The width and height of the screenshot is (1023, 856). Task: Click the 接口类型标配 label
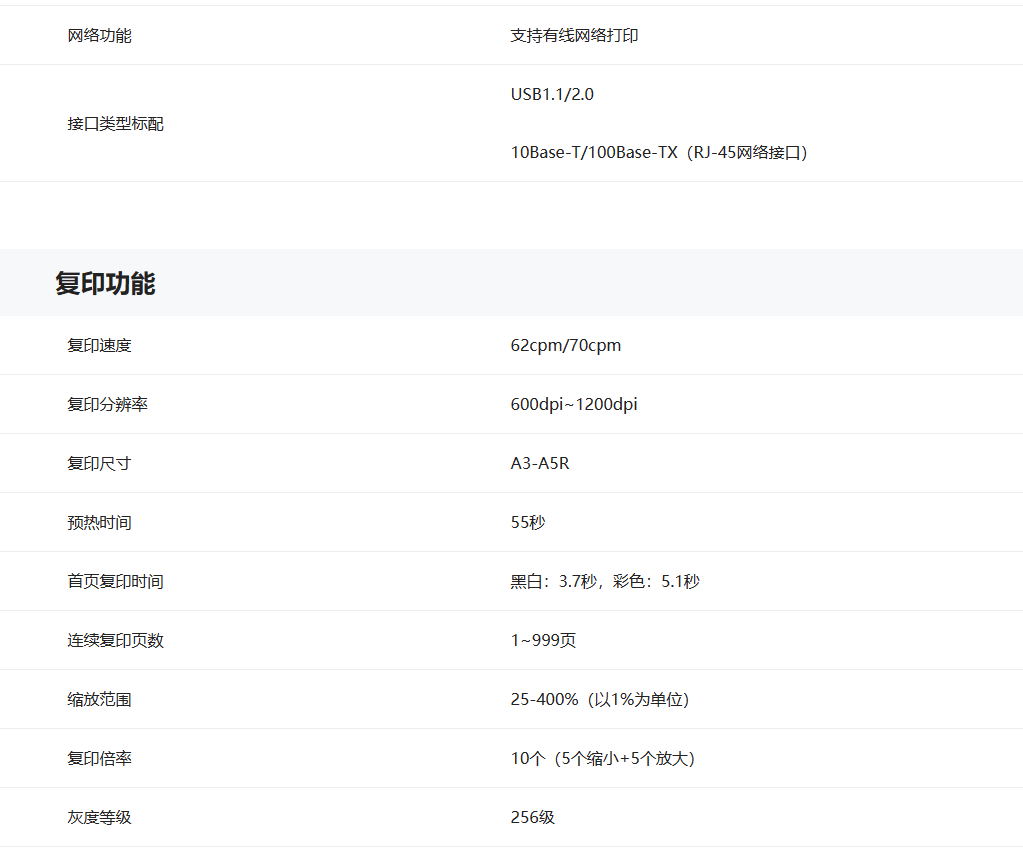click(115, 124)
